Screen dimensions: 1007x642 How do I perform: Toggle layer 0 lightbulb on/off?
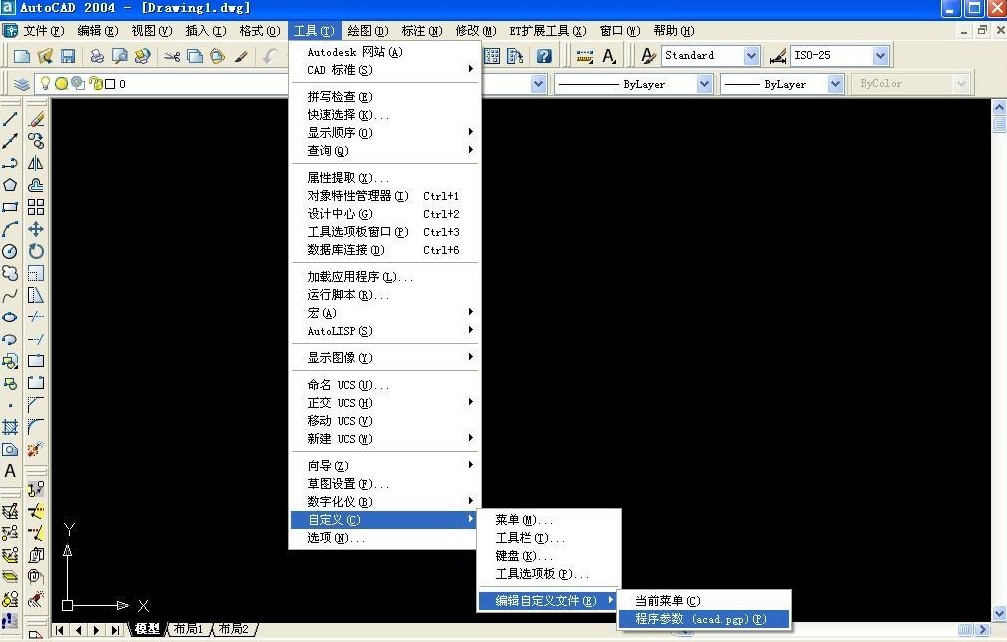(x=45, y=83)
